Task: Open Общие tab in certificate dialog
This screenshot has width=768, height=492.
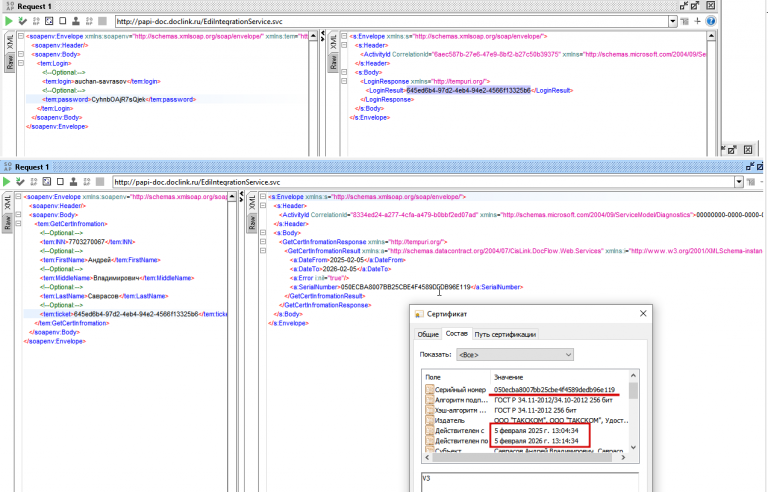Action: (428, 334)
